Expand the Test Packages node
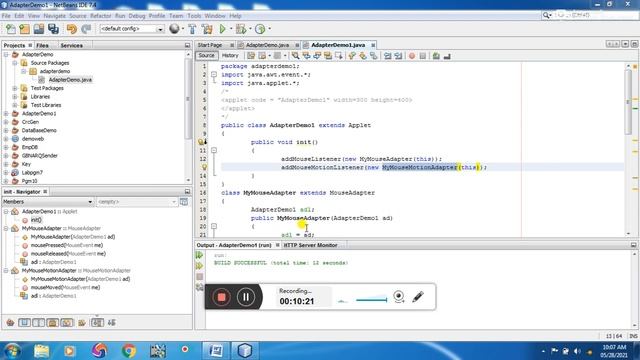Viewport: 640px width, 360px height. [x=15, y=88]
